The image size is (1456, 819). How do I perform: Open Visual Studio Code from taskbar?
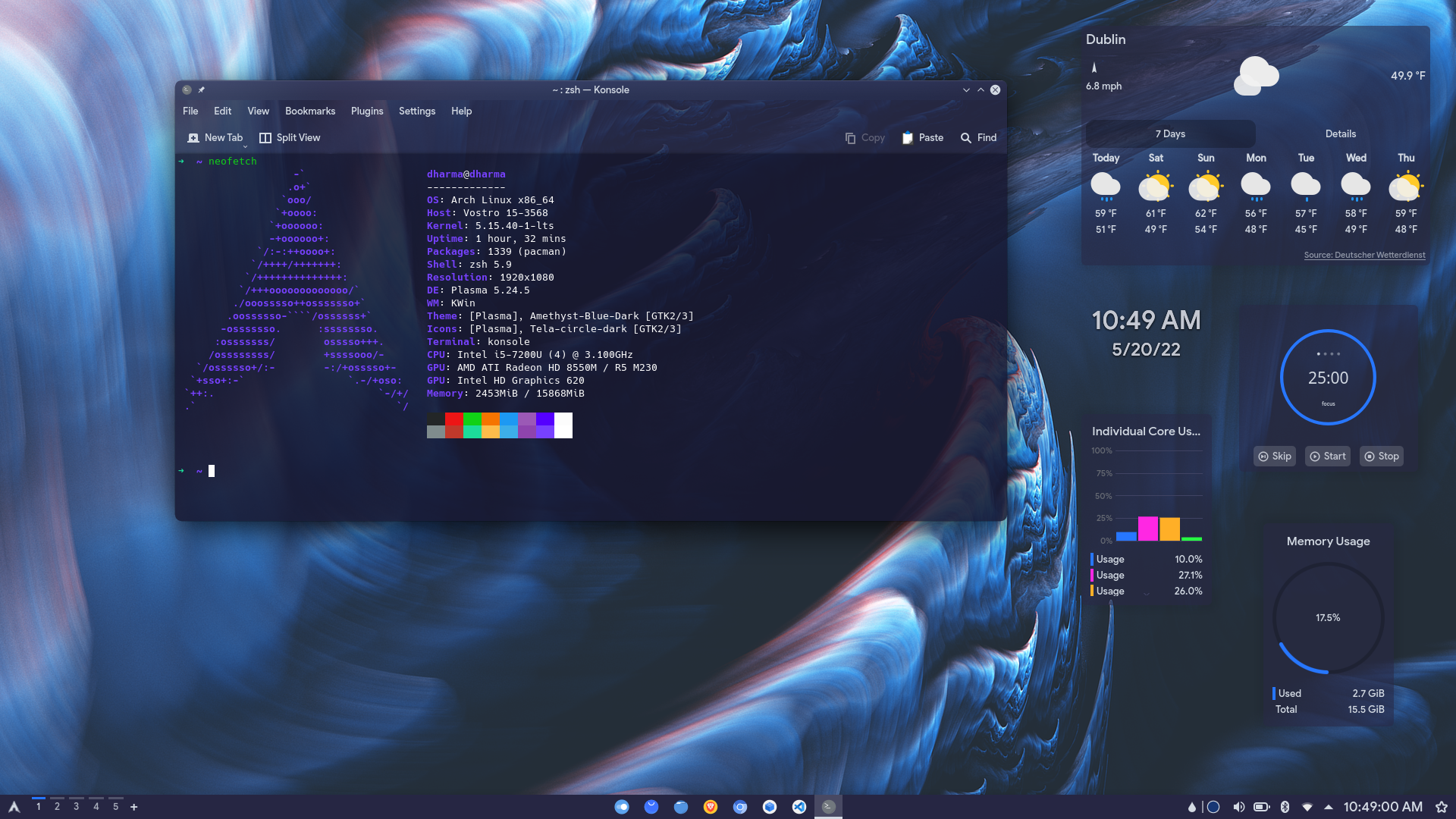tap(799, 807)
